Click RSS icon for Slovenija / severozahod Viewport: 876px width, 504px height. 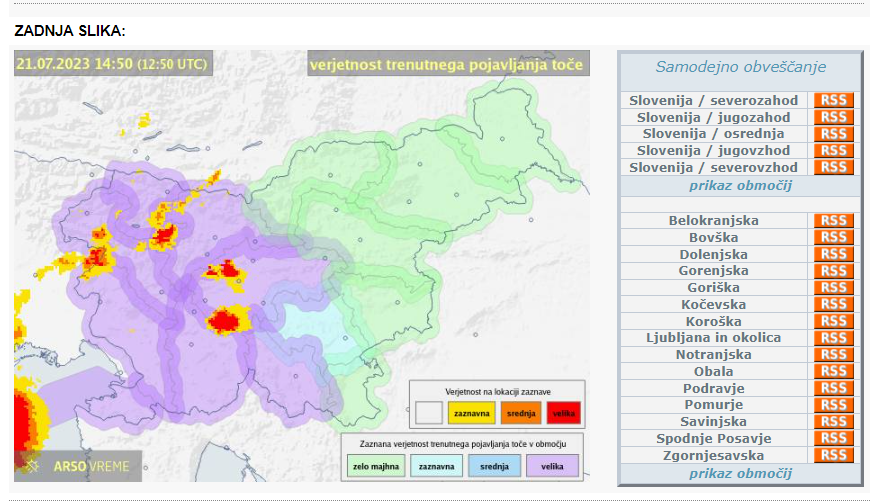tap(834, 100)
